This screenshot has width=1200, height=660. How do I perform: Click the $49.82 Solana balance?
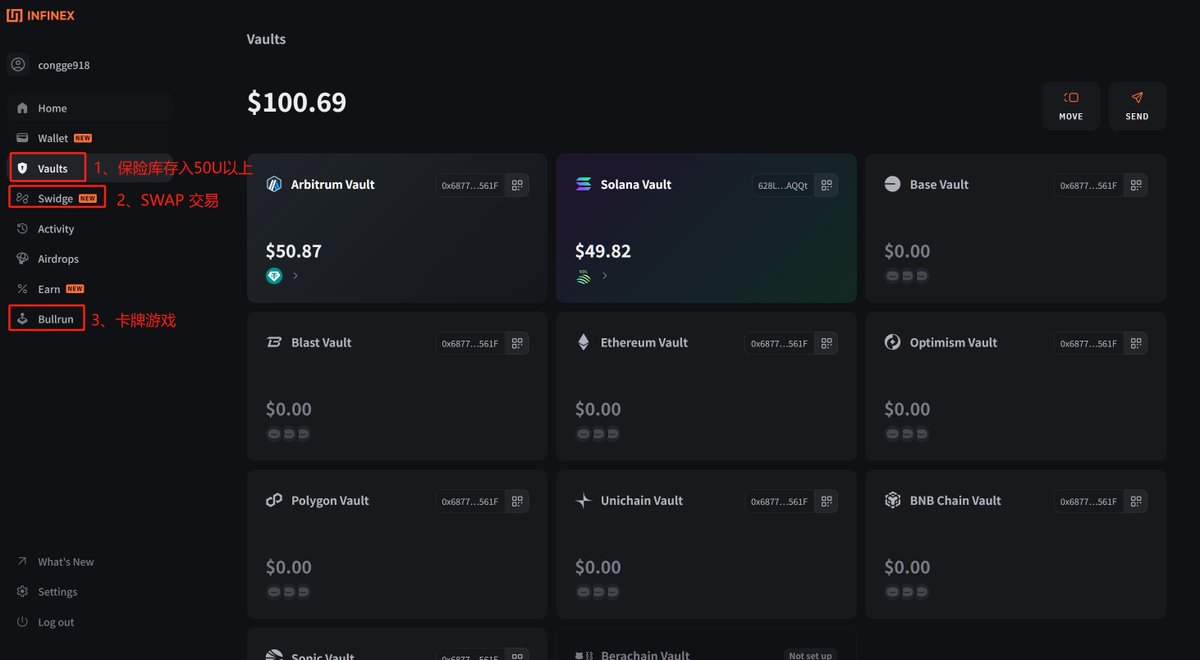click(x=603, y=251)
